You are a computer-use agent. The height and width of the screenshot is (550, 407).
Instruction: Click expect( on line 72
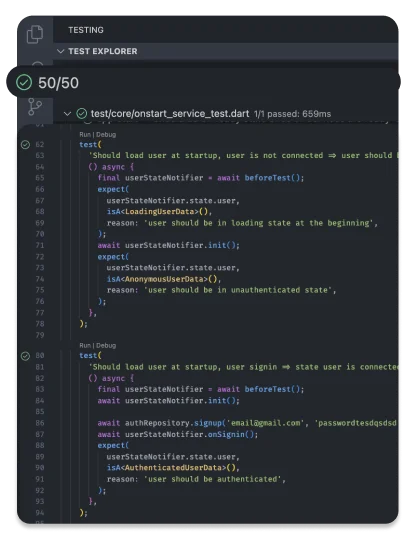[113, 257]
